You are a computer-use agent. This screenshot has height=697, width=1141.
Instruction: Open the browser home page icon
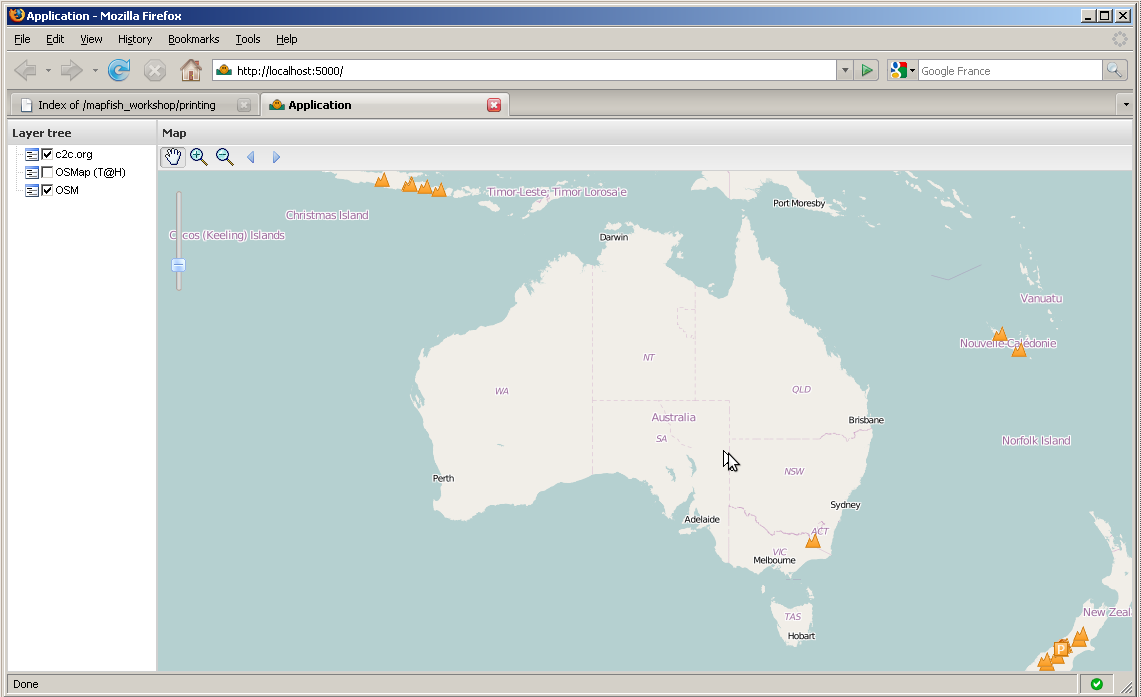[x=191, y=71]
